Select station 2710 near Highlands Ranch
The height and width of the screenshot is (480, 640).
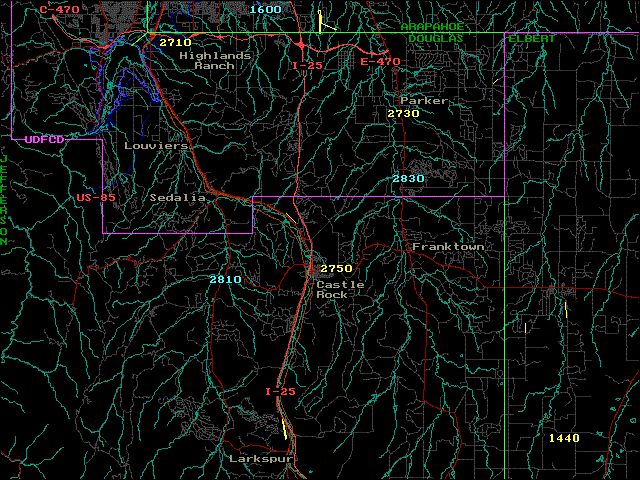[175, 43]
